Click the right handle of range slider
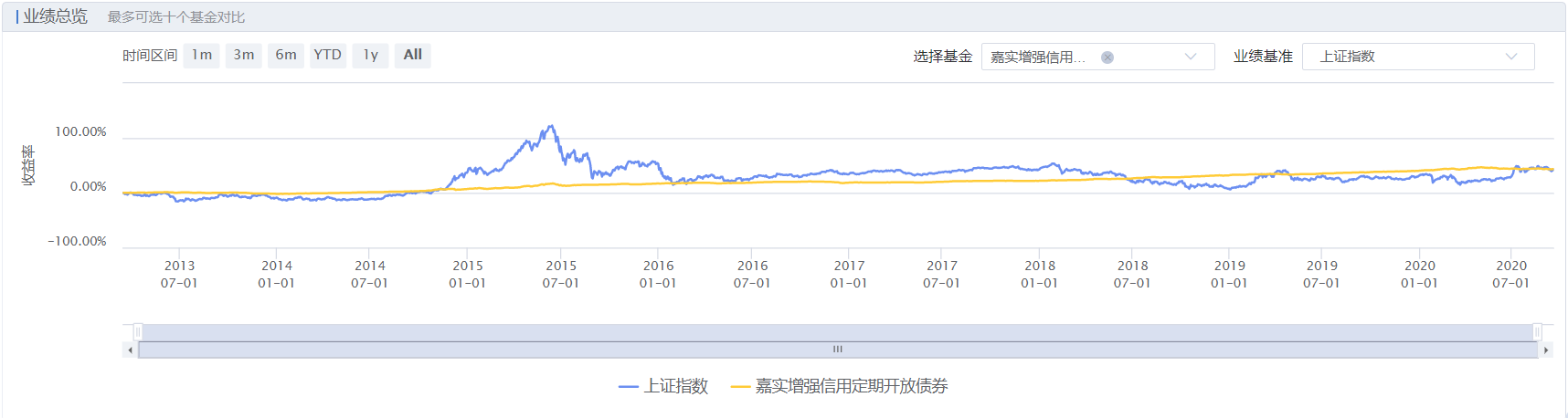 tap(1537, 331)
